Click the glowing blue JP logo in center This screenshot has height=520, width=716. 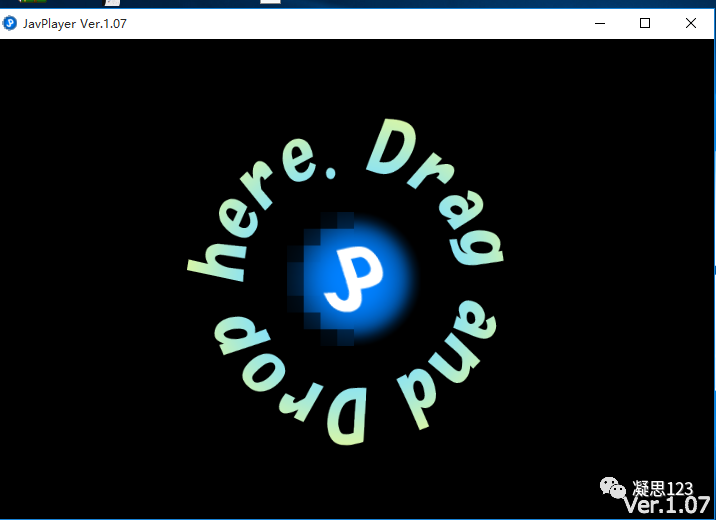click(x=351, y=278)
